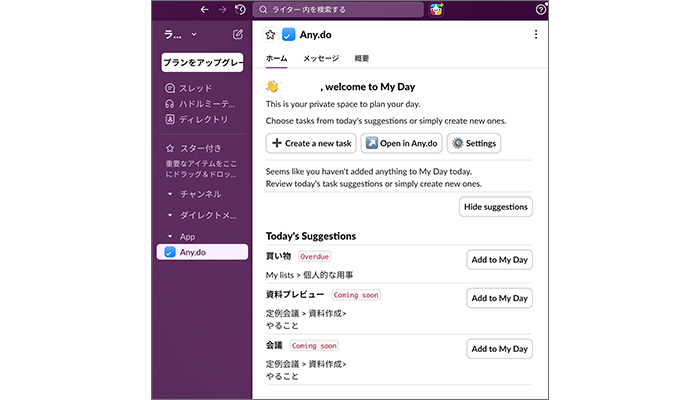This screenshot has width=700, height=400.
Task: Open the help question mark icon
Action: (541, 9)
